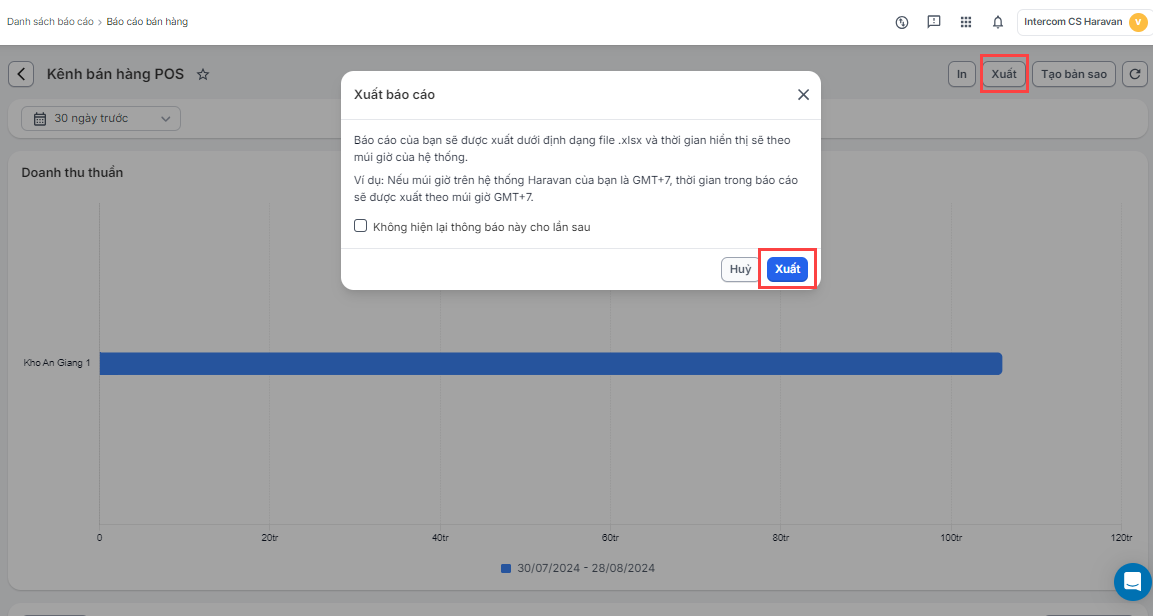Screen dimensions: 1153x616
Task: Open the 30 ngày trước date dropdown
Action: click(101, 118)
